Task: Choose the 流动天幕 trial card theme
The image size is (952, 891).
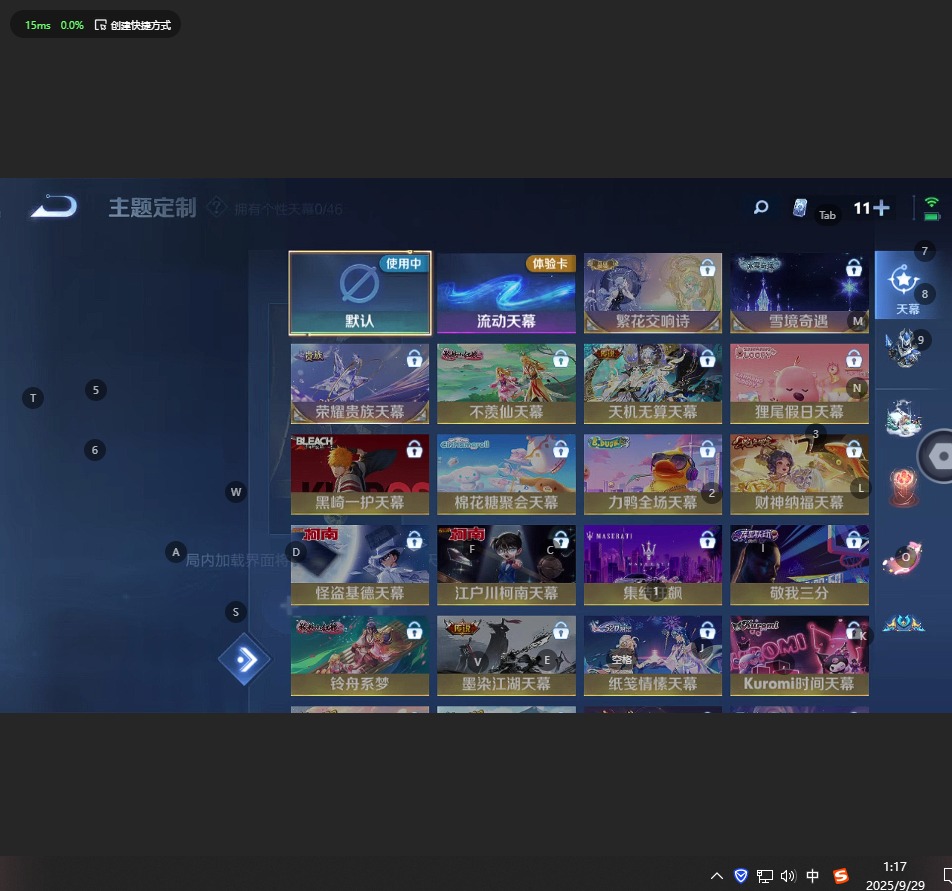Action: [x=506, y=293]
